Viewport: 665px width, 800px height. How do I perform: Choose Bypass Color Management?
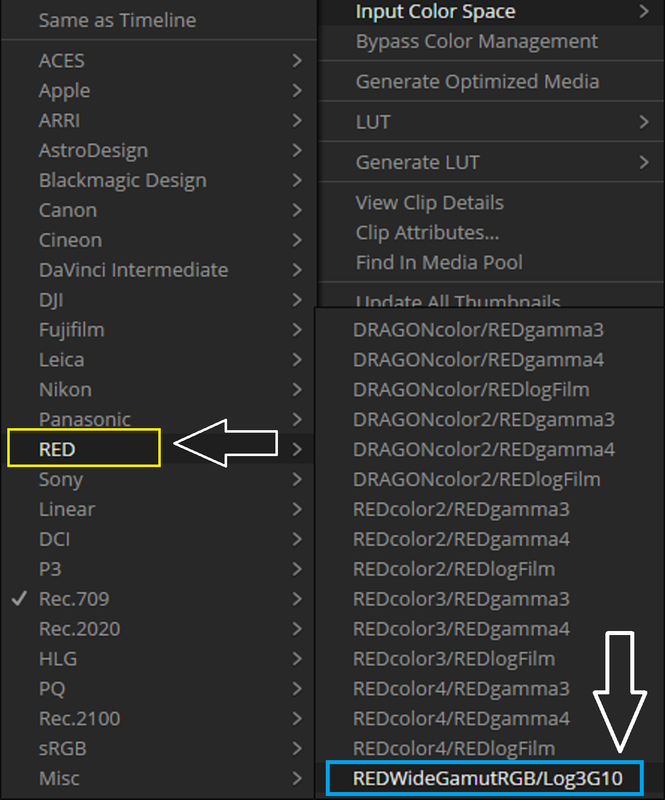491,41
